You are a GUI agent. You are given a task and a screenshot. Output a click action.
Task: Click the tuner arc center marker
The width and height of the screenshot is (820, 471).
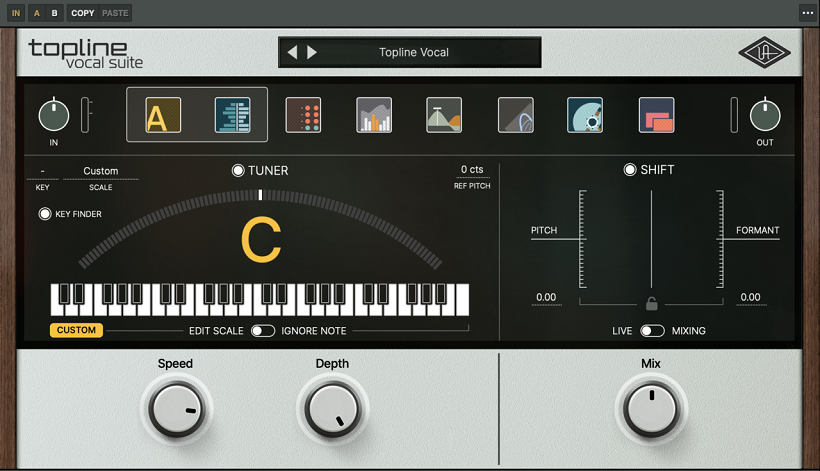260,194
